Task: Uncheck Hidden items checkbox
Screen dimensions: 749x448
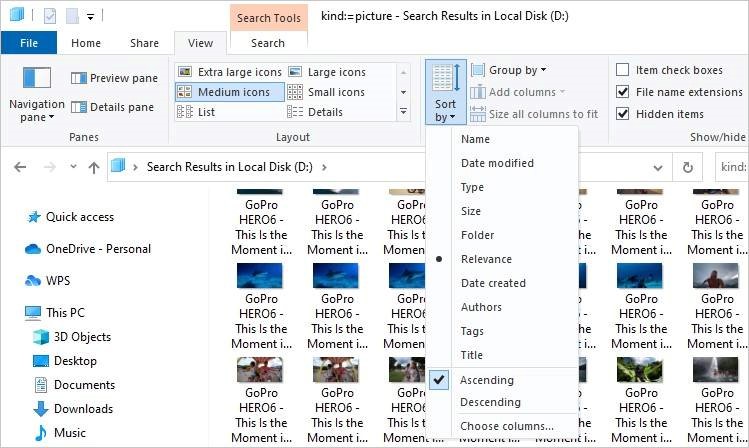Action: (x=622, y=114)
